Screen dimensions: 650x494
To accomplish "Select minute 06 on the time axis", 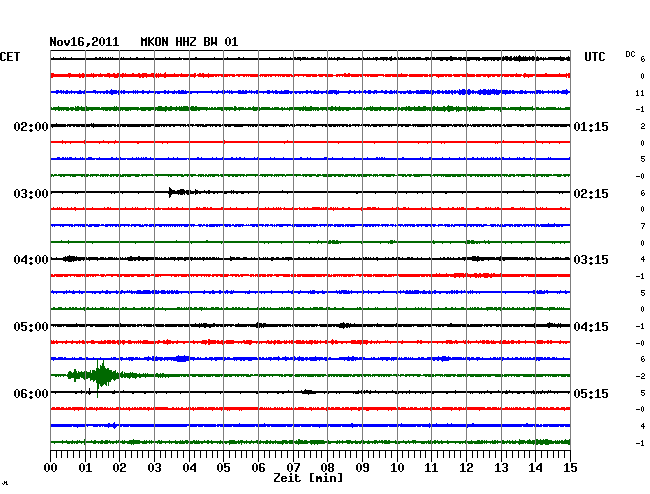I will pos(258,468).
